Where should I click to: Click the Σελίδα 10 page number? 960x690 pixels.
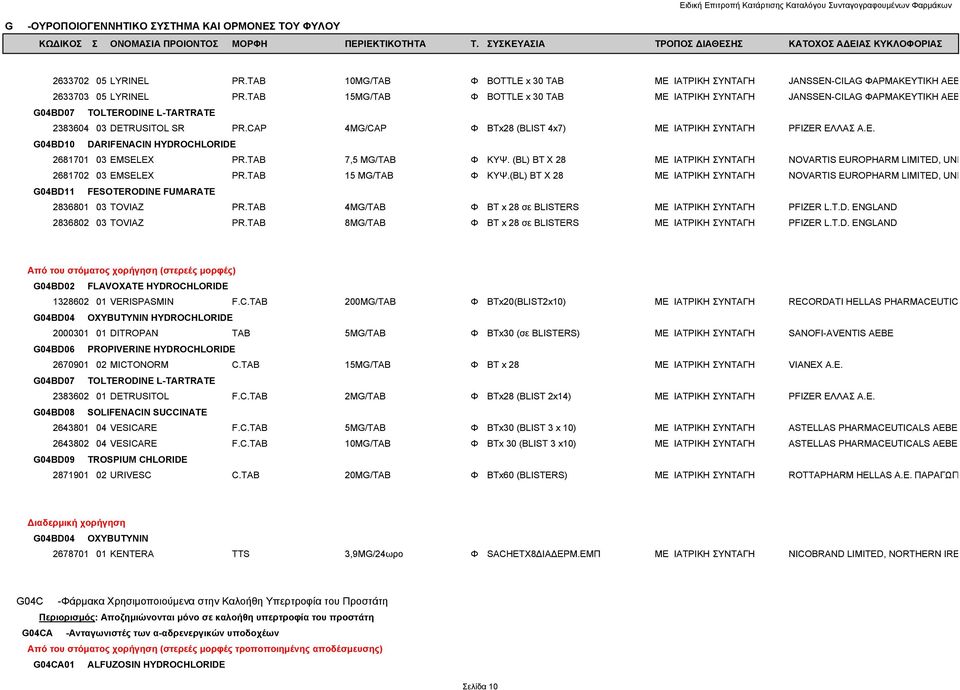pyautogui.click(x=480, y=686)
